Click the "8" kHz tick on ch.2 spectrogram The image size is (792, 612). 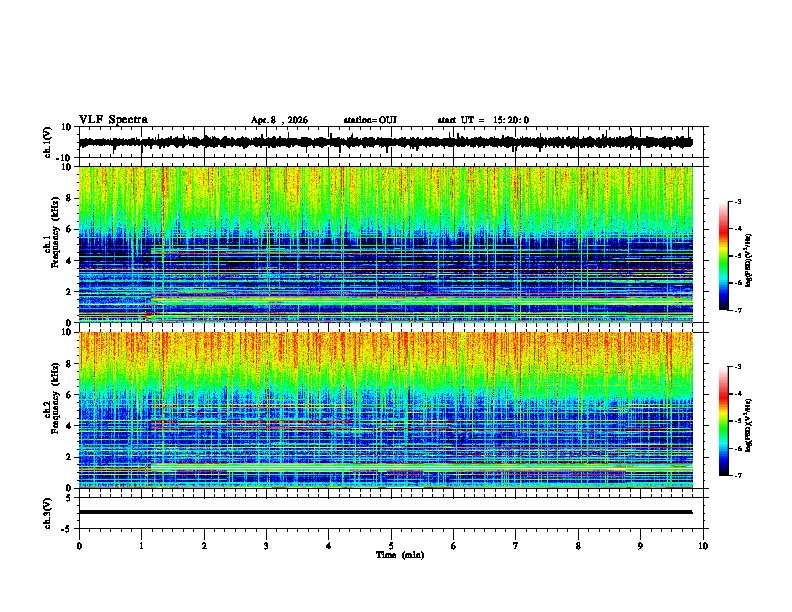pos(69,364)
